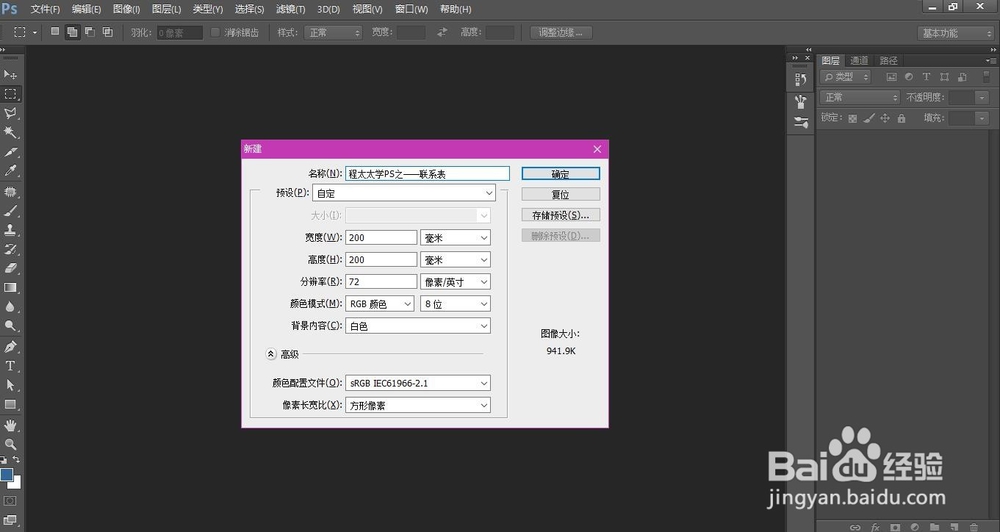Screen dimensions: 1000x532
Task: Select the Hand tool
Action: 10,425
